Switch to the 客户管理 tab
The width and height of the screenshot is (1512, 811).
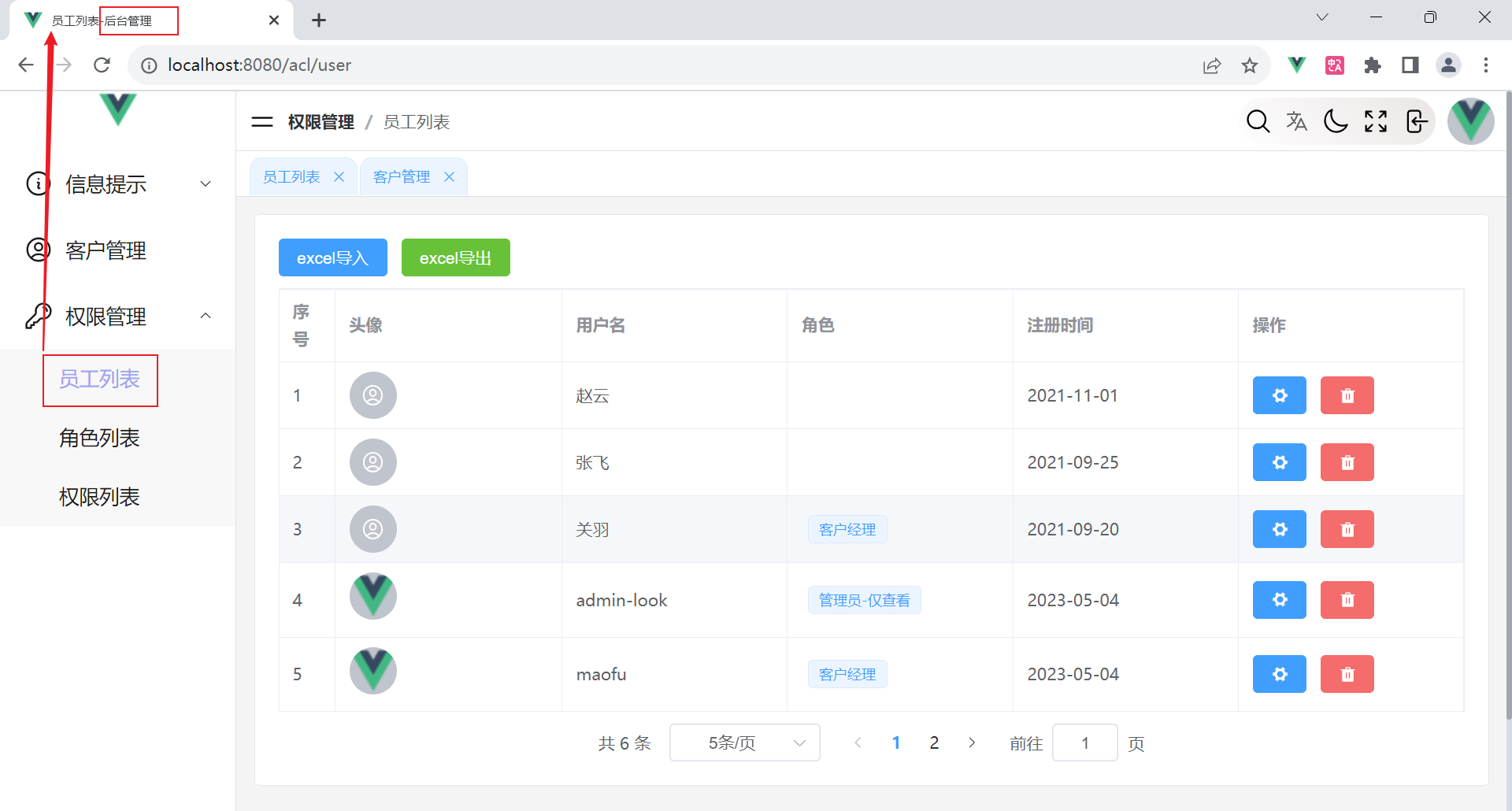(x=402, y=176)
